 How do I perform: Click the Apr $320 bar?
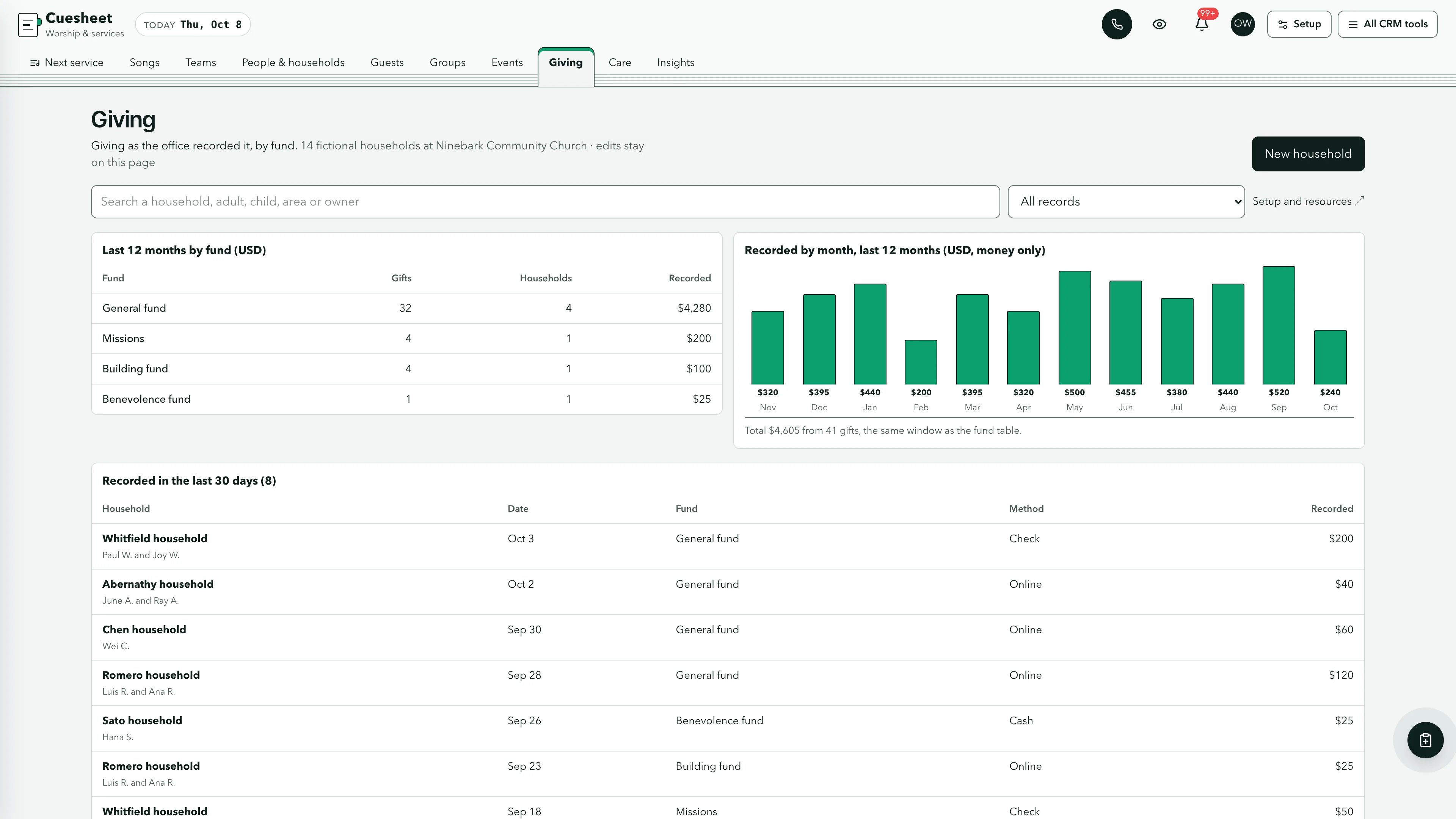(1023, 348)
